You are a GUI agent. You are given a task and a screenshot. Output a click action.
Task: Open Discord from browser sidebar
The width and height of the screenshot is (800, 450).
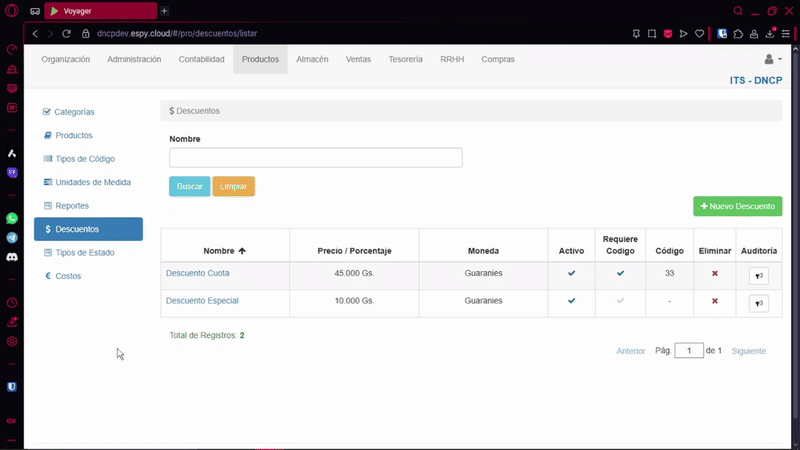12,257
